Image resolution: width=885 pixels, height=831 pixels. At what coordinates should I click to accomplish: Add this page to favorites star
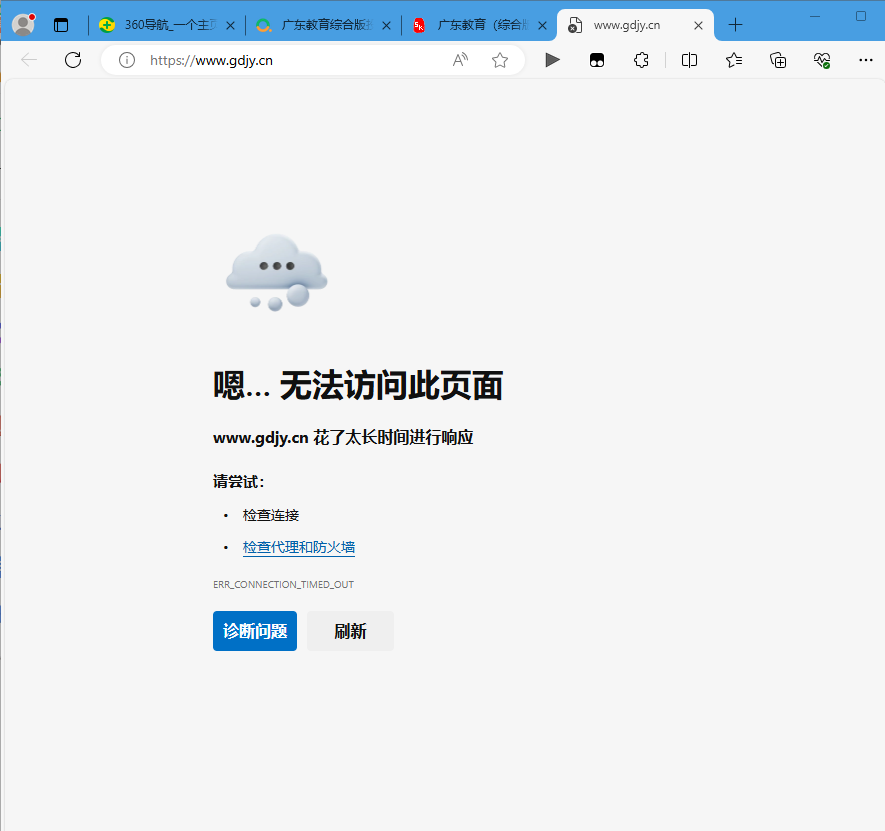[x=500, y=60]
